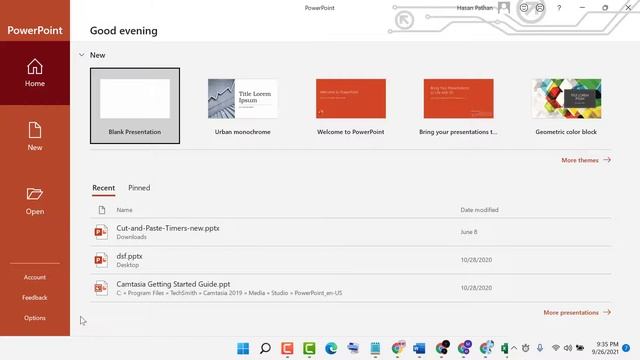
Task: Open Feedback in the sidebar
Action: tap(35, 298)
